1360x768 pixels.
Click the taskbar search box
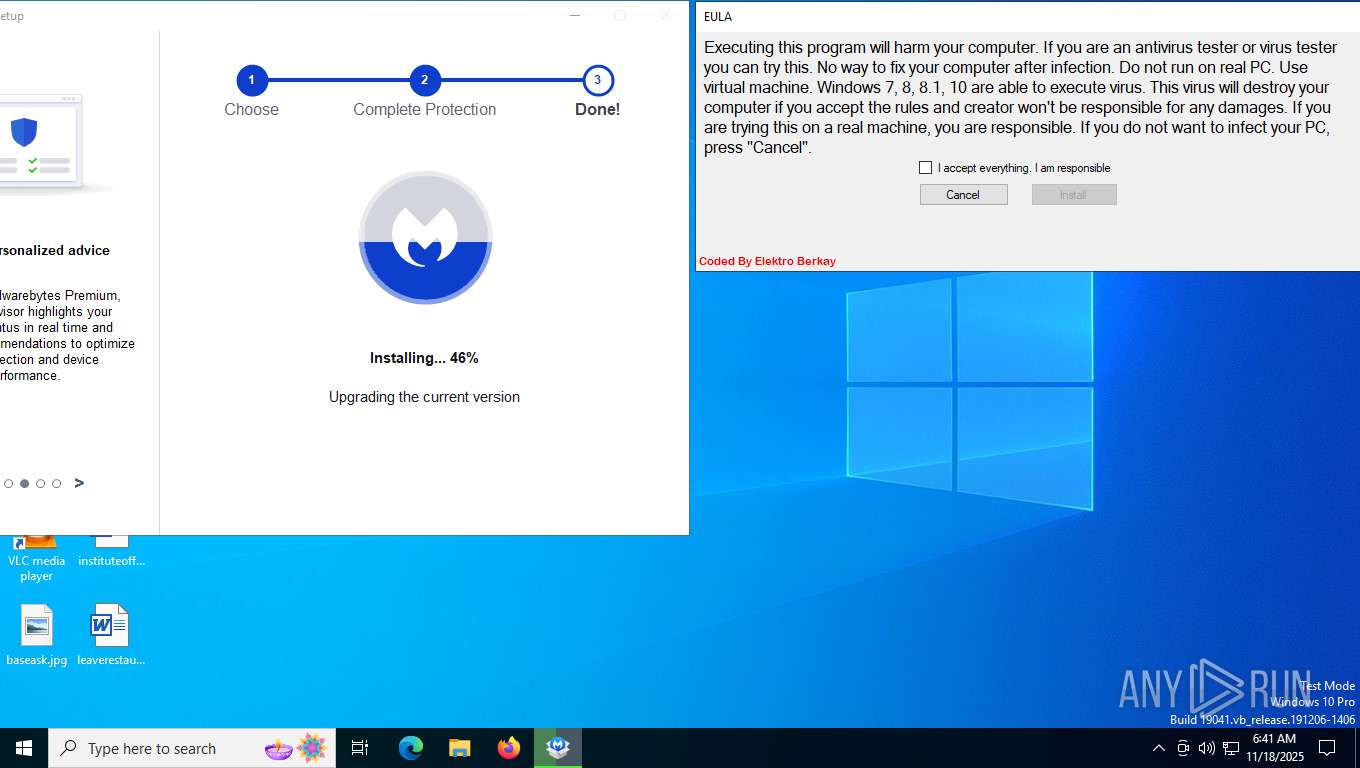192,748
